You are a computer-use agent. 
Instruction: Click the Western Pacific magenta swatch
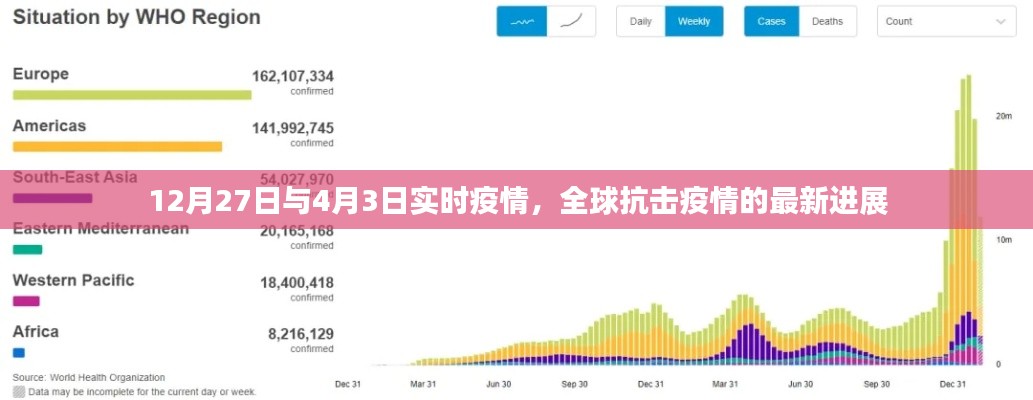pyautogui.click(x=26, y=301)
